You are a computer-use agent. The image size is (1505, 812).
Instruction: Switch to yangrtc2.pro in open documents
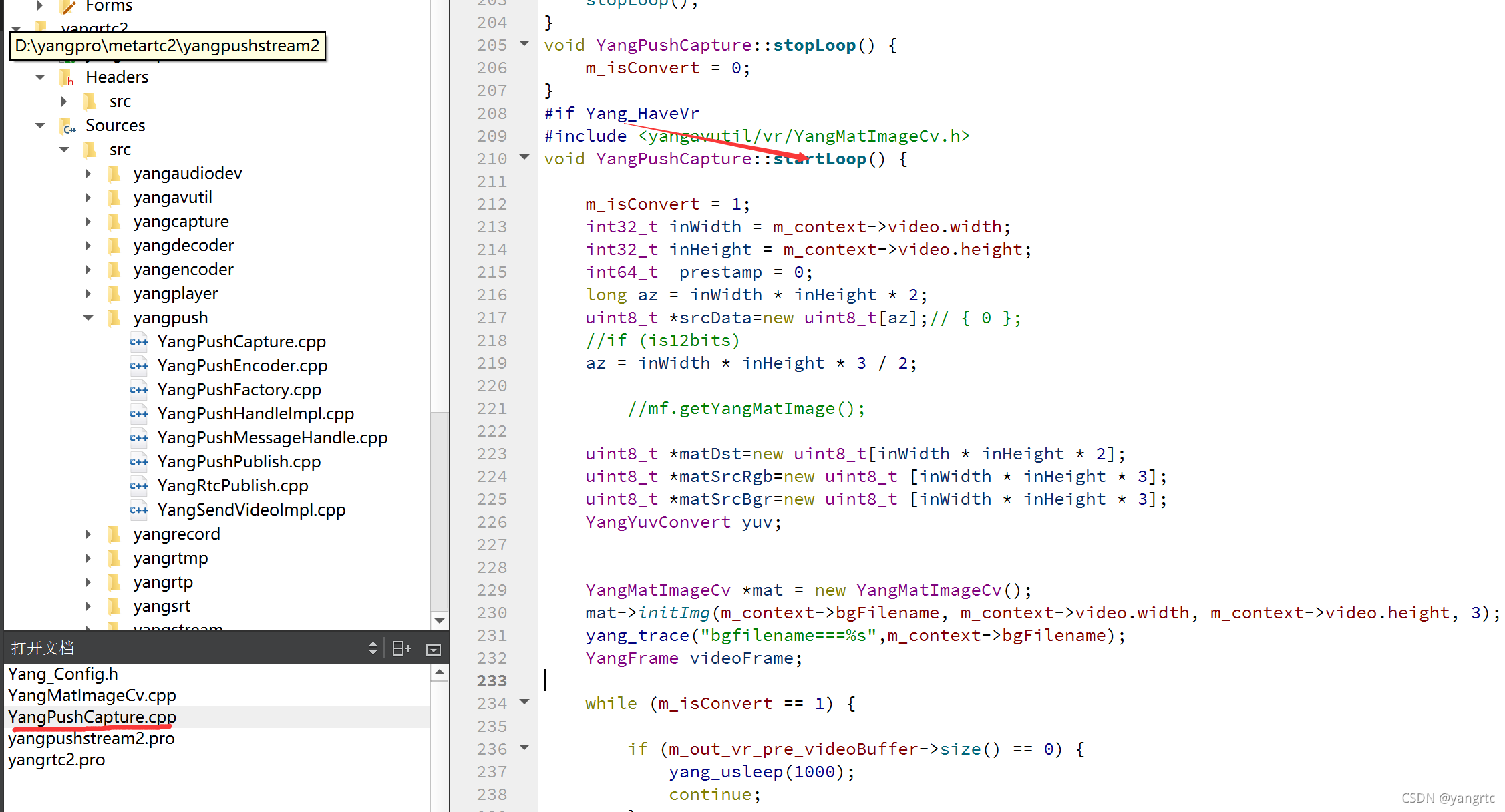pos(56,760)
